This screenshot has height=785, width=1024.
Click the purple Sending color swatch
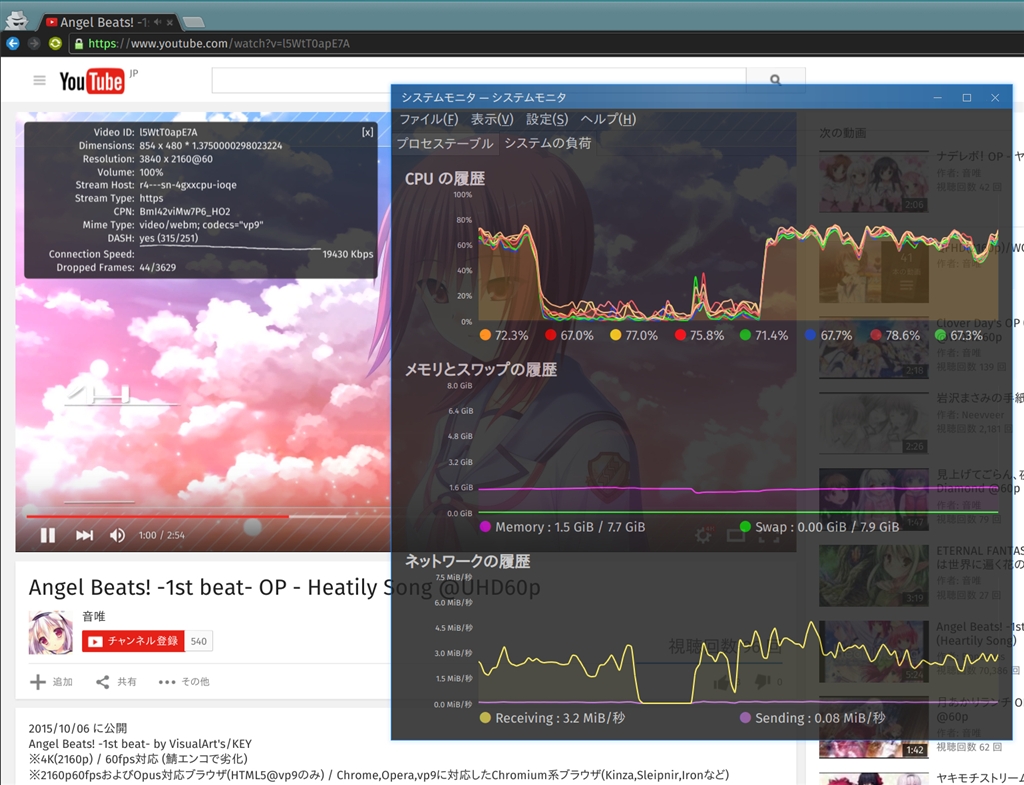point(745,718)
